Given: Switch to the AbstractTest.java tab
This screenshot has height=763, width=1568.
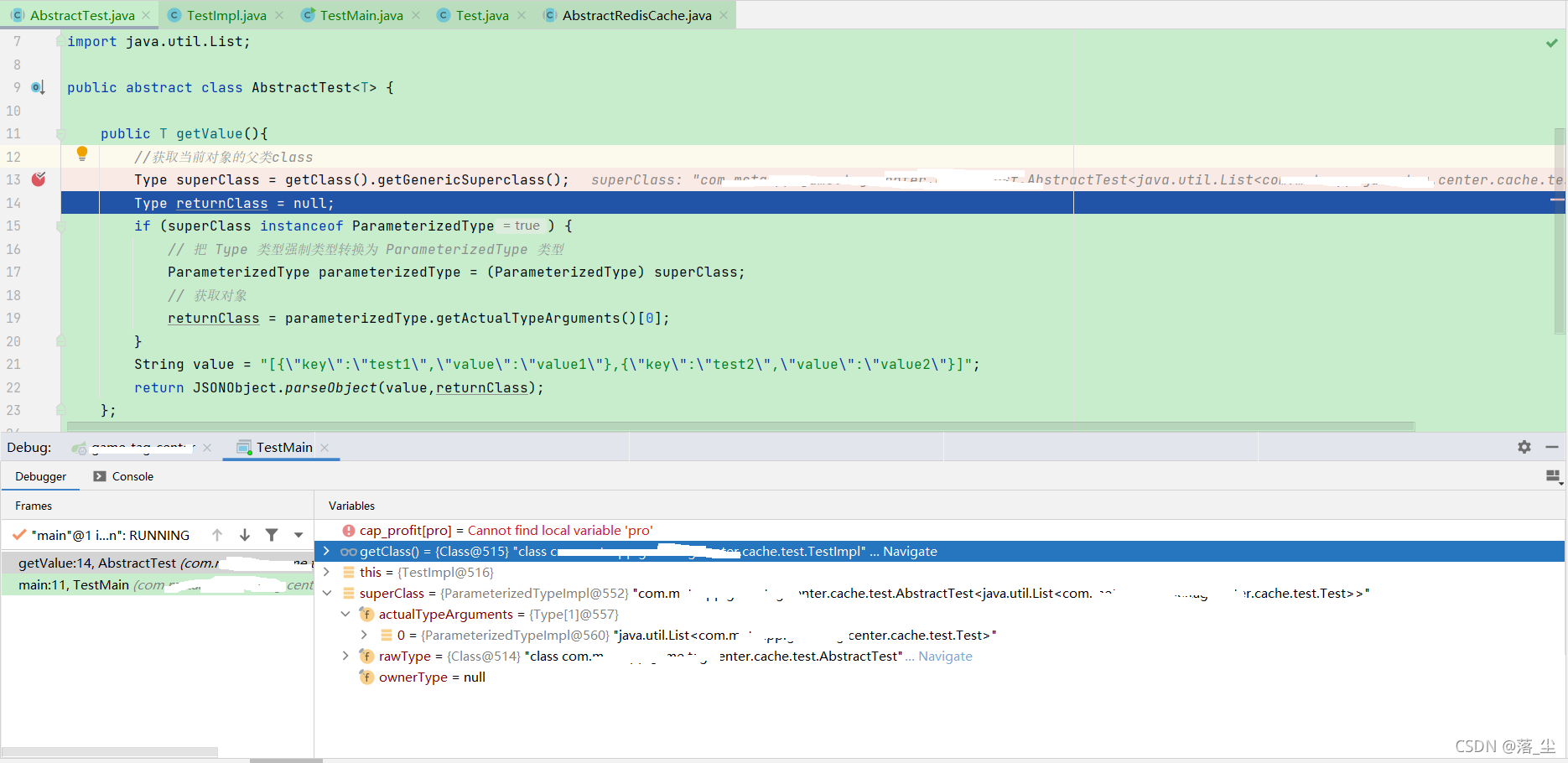Looking at the screenshot, I should 82,15.
